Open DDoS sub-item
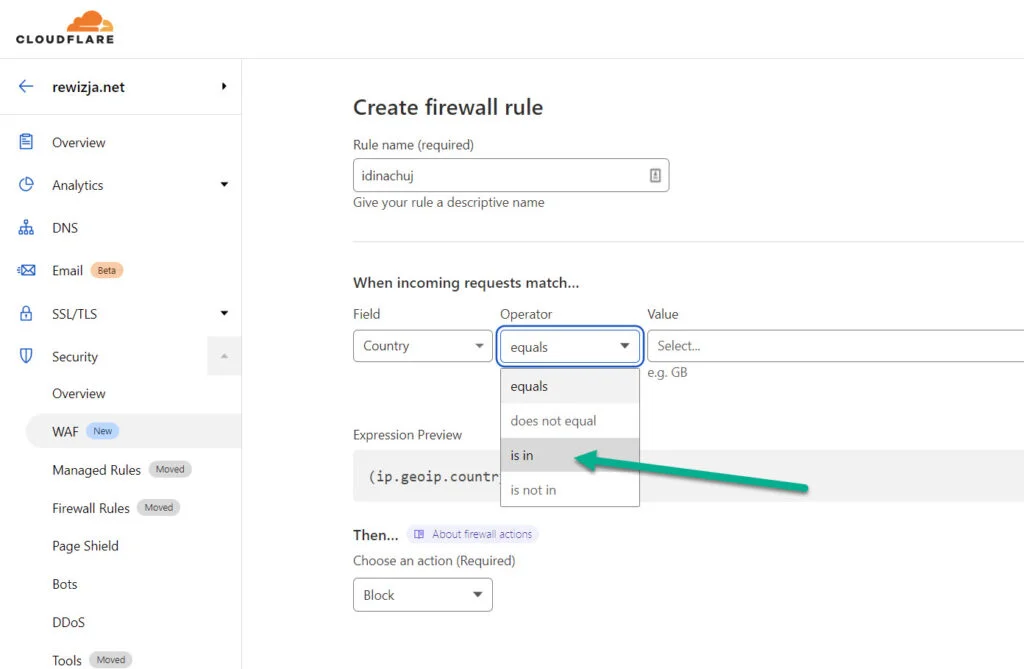This screenshot has height=669, width=1024. (69, 622)
